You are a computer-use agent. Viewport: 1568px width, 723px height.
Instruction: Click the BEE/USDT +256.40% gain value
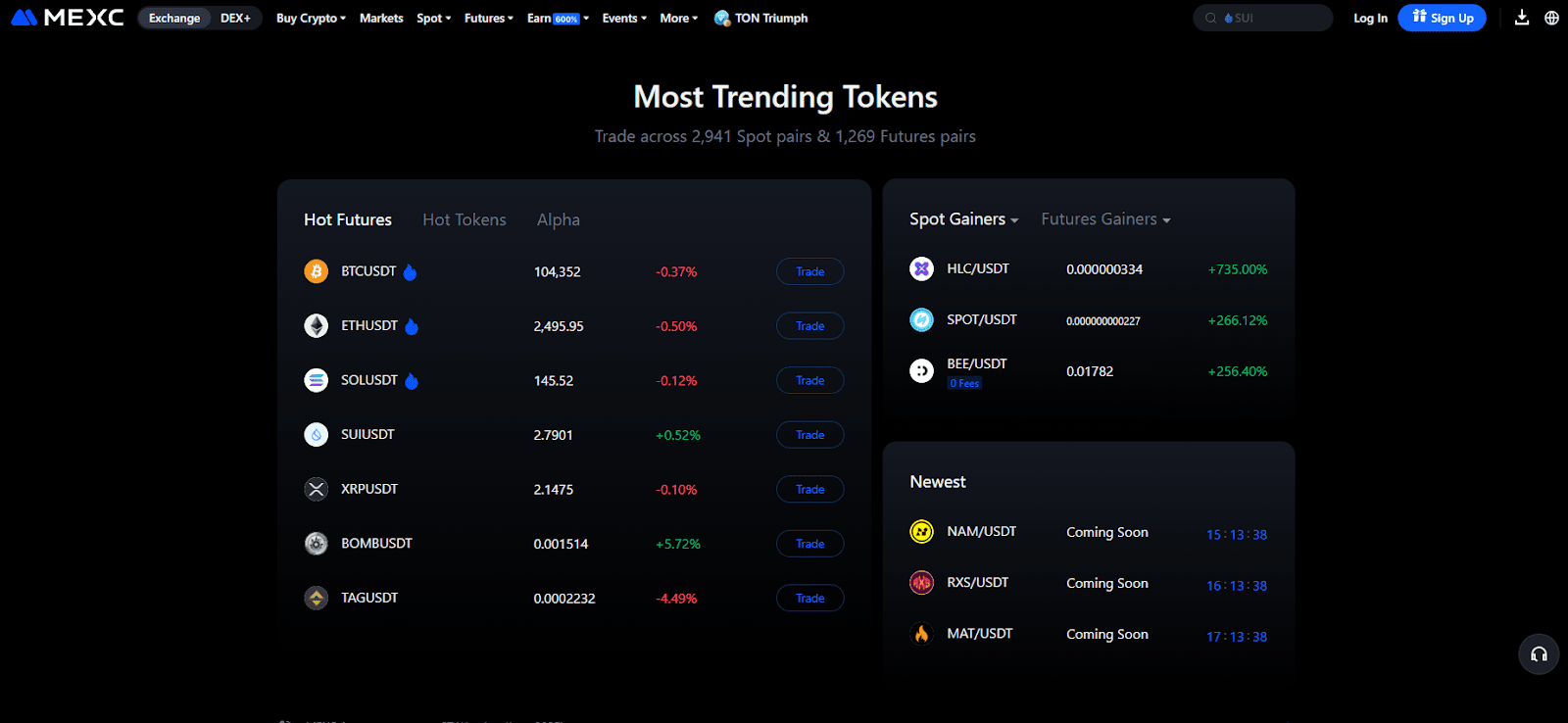1238,371
